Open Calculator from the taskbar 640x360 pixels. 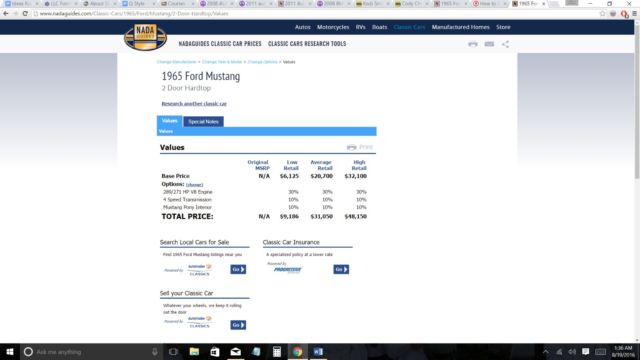point(277,351)
